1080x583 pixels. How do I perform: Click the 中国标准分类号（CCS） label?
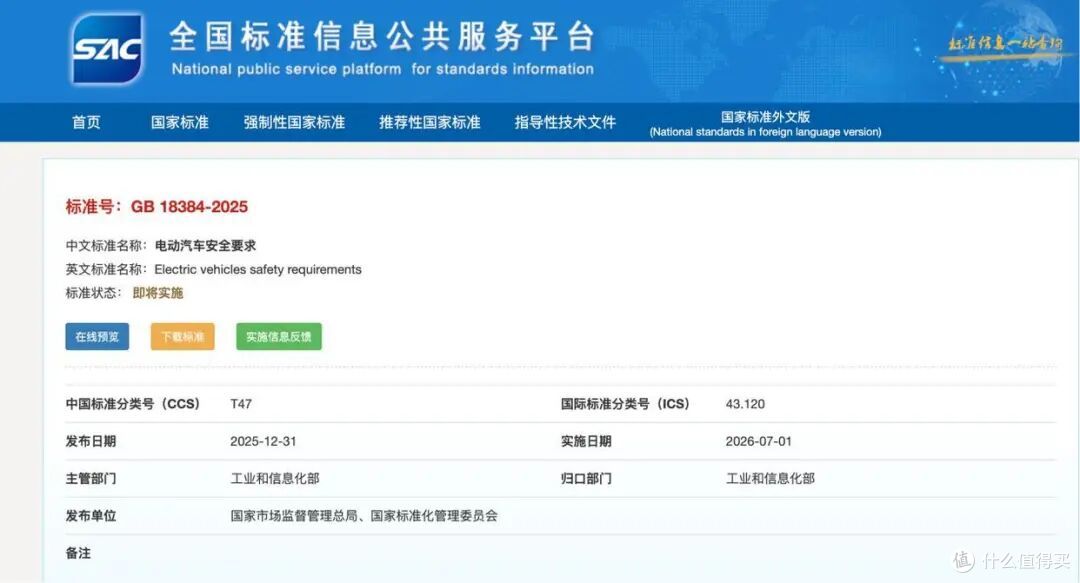tap(132, 404)
